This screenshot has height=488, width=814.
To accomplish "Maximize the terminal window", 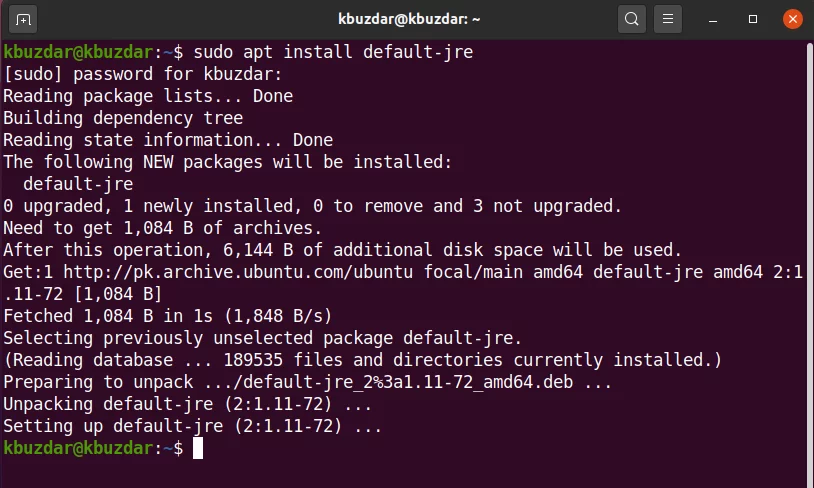I will coord(753,19).
